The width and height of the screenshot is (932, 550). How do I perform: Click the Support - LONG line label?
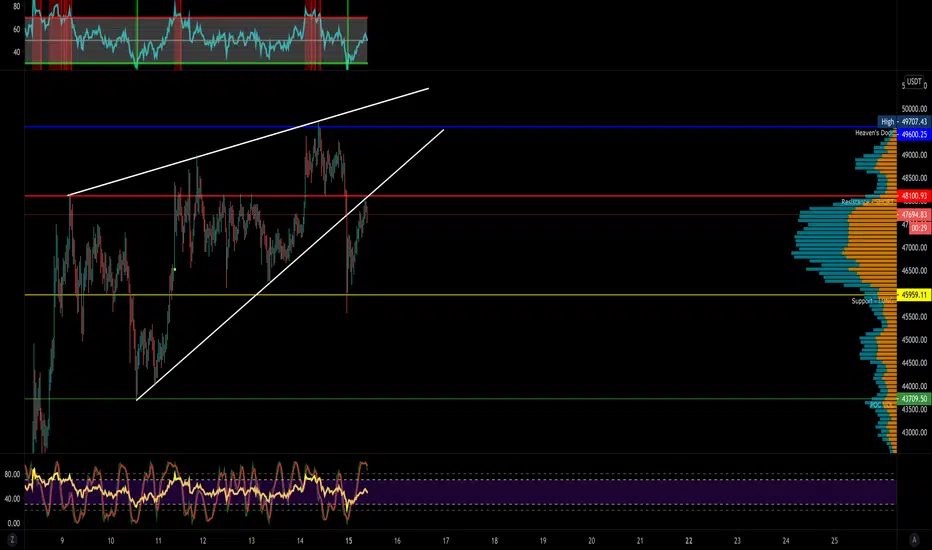pyautogui.click(x=873, y=301)
